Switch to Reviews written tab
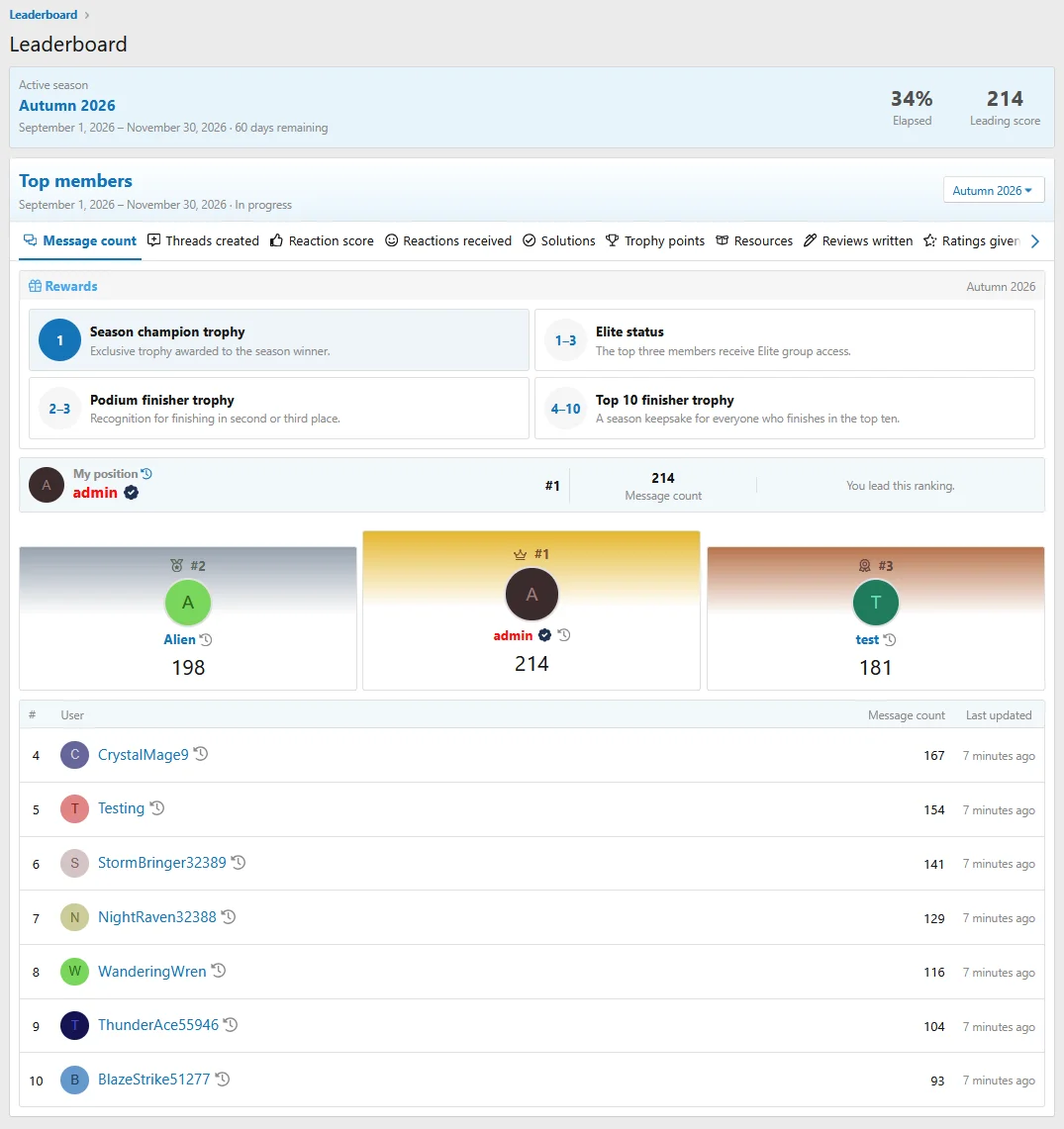Viewport: 1064px width, 1129px height. pos(858,240)
